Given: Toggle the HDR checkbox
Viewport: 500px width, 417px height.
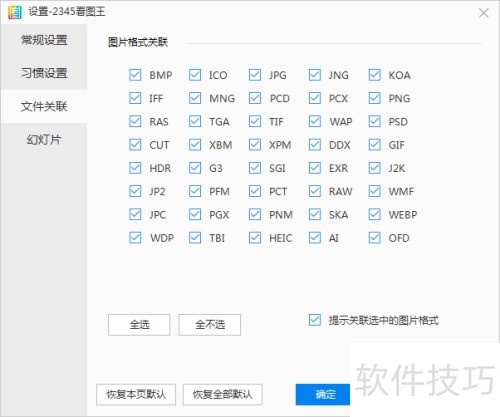Looking at the screenshot, I should [x=135, y=168].
